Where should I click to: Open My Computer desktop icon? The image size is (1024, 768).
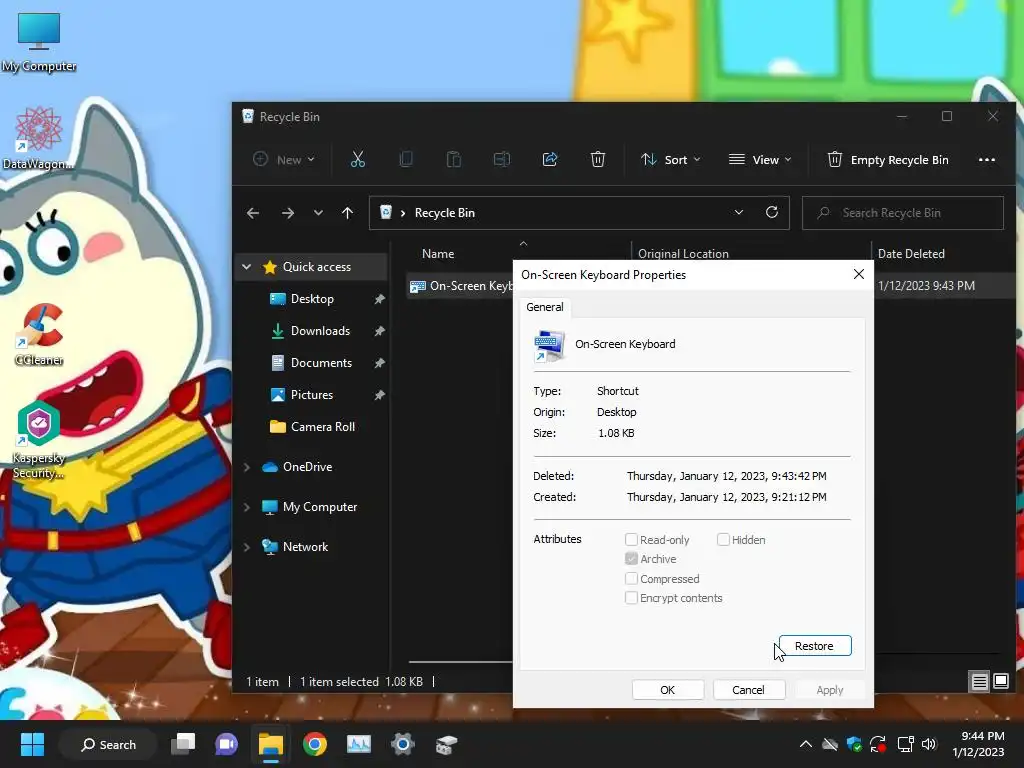39,42
